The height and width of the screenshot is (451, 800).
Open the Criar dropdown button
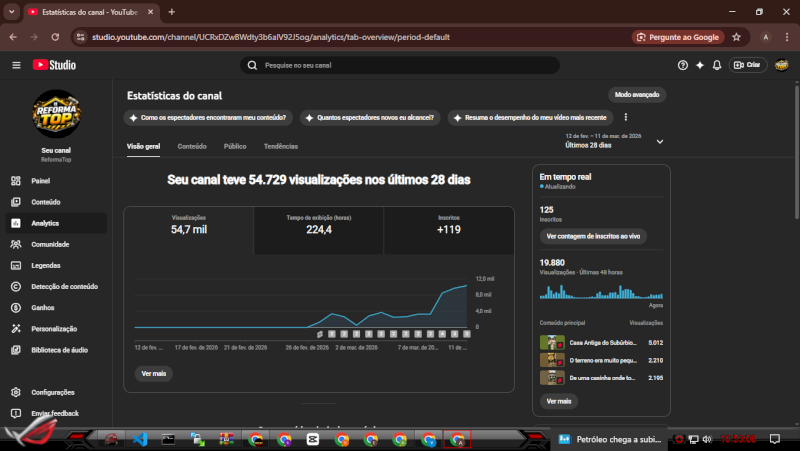tap(747, 65)
